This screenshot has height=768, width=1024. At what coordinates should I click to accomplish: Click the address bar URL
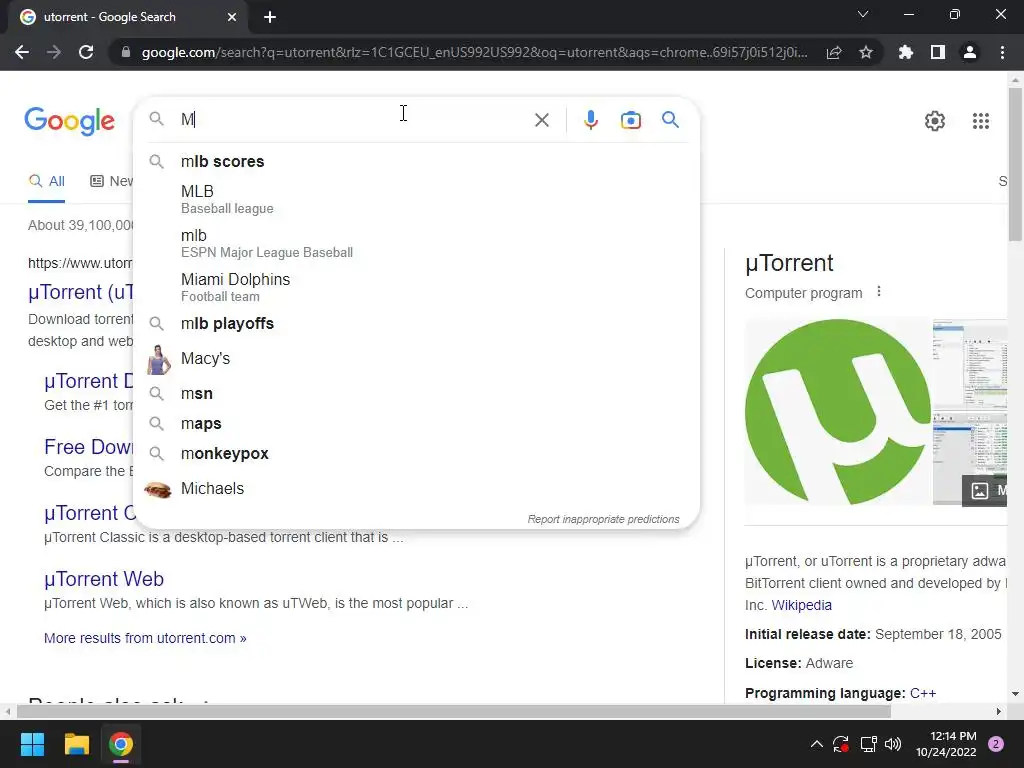[x=474, y=52]
